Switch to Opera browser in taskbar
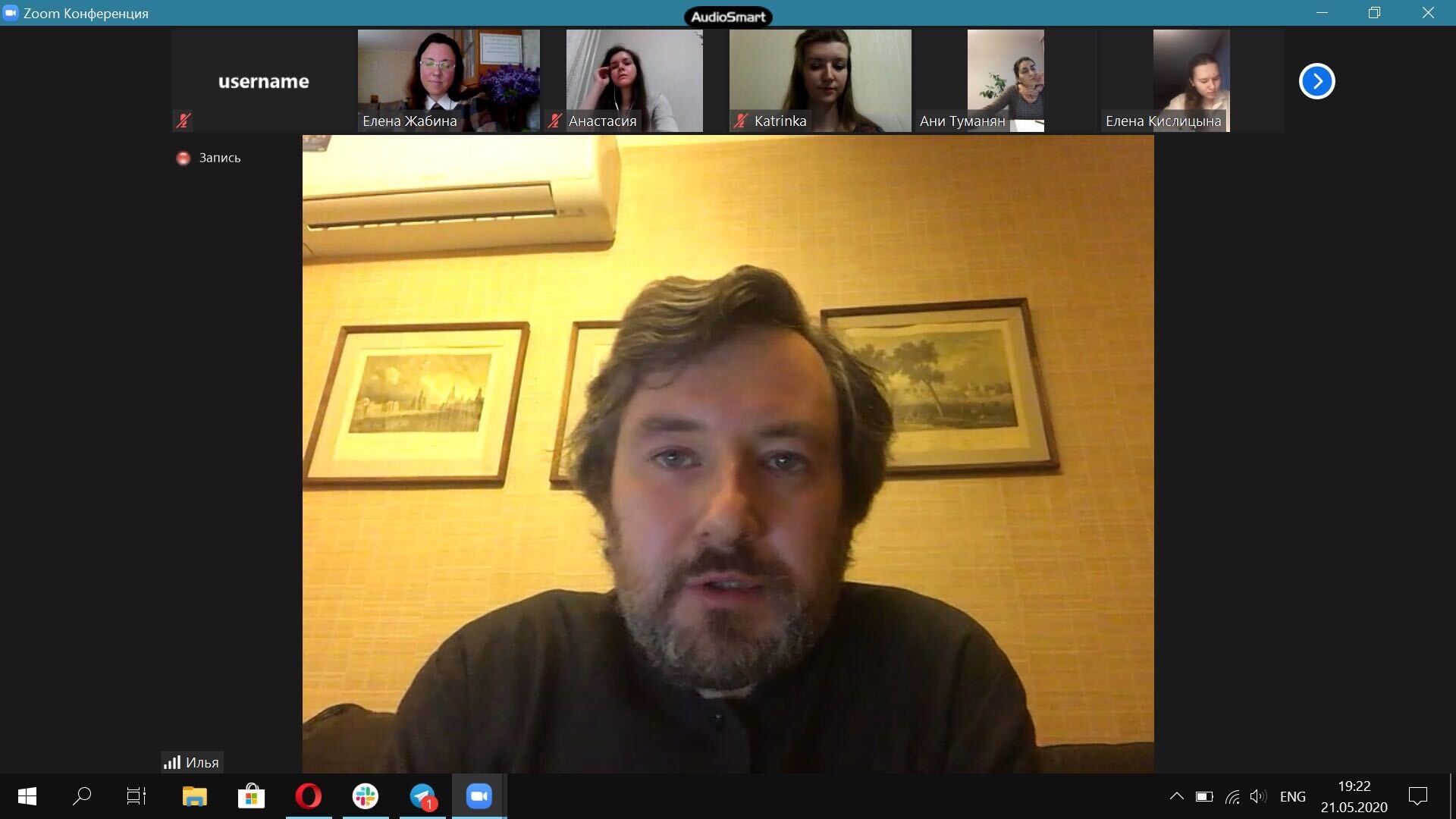The height and width of the screenshot is (819, 1456). 309,796
